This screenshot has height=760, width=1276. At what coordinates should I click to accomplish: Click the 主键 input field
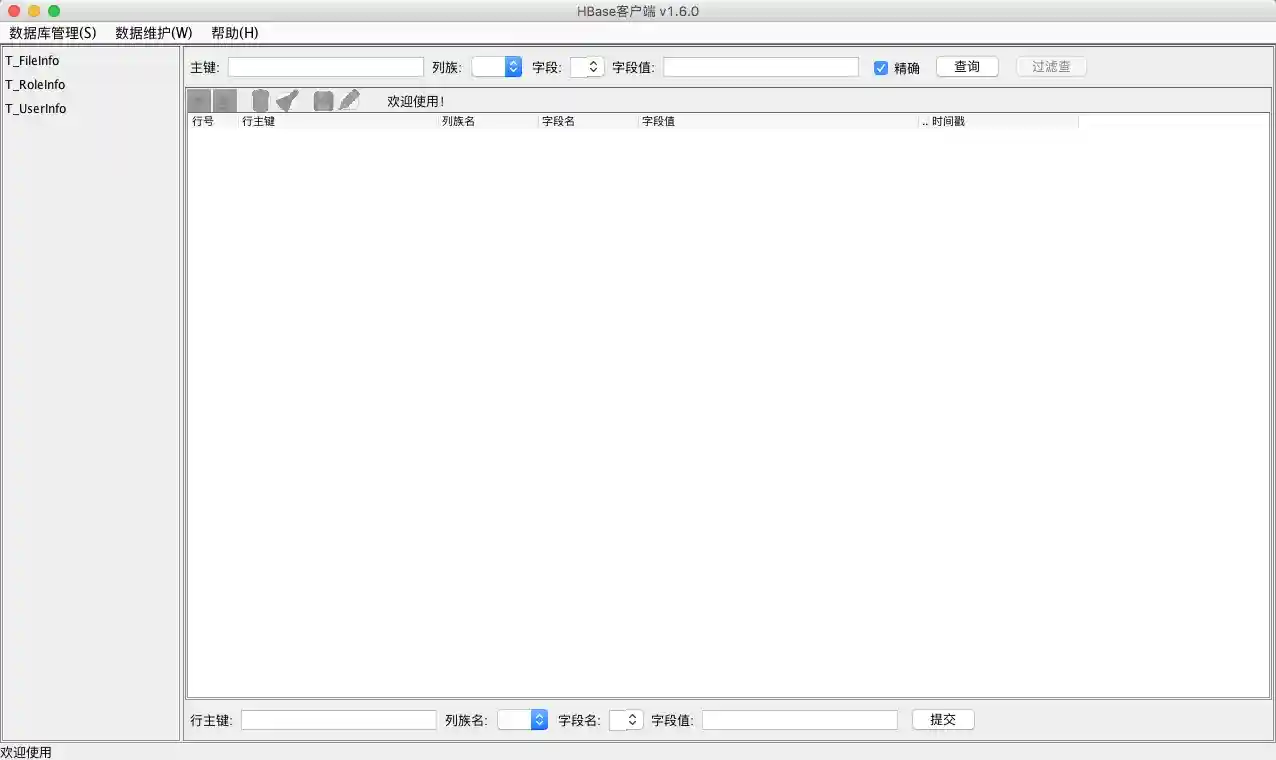[326, 67]
